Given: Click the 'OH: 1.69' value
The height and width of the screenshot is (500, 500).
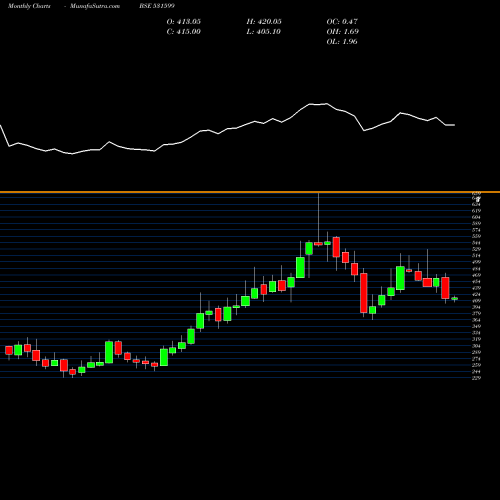Looking at the screenshot, I should coord(343,32).
